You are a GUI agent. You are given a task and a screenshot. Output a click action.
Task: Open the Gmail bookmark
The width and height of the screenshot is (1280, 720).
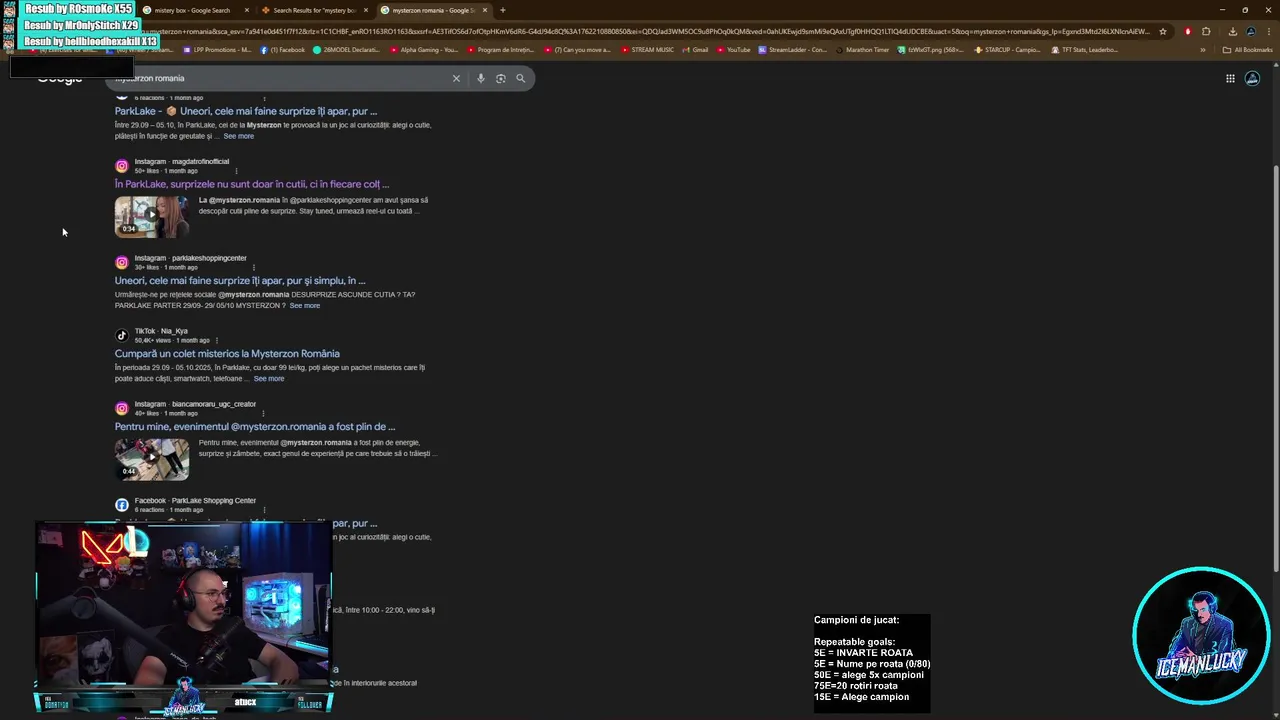(x=695, y=49)
